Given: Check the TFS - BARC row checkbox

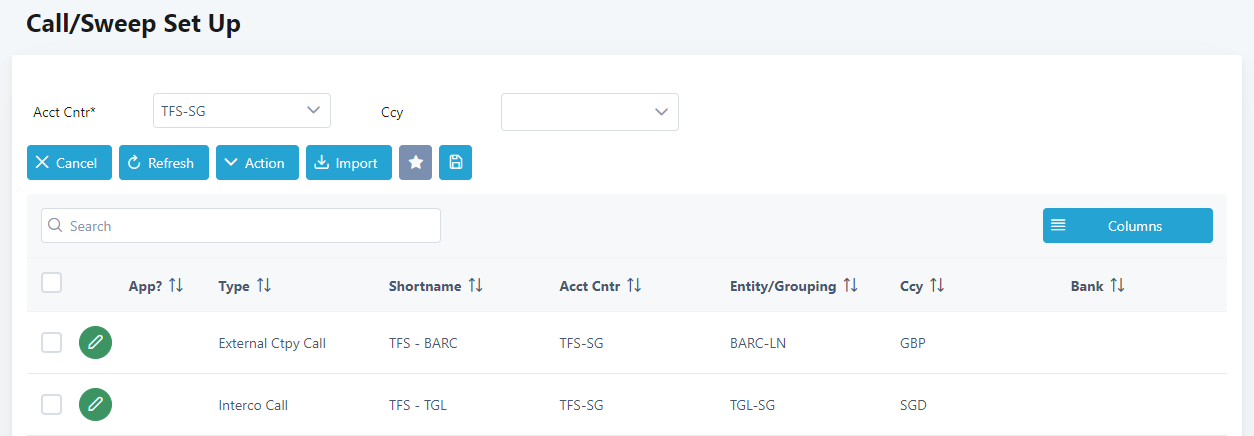Looking at the screenshot, I should [52, 343].
